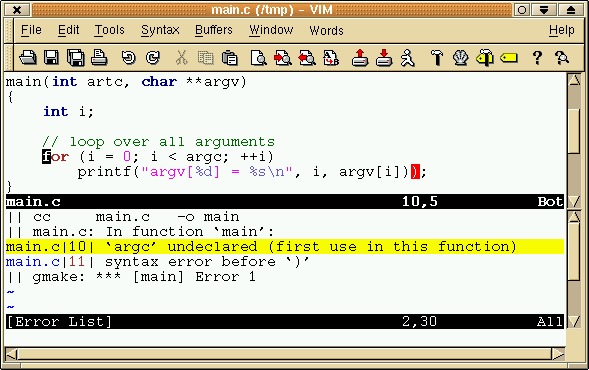
Task: Click the Make hammer icon
Action: [x=436, y=58]
